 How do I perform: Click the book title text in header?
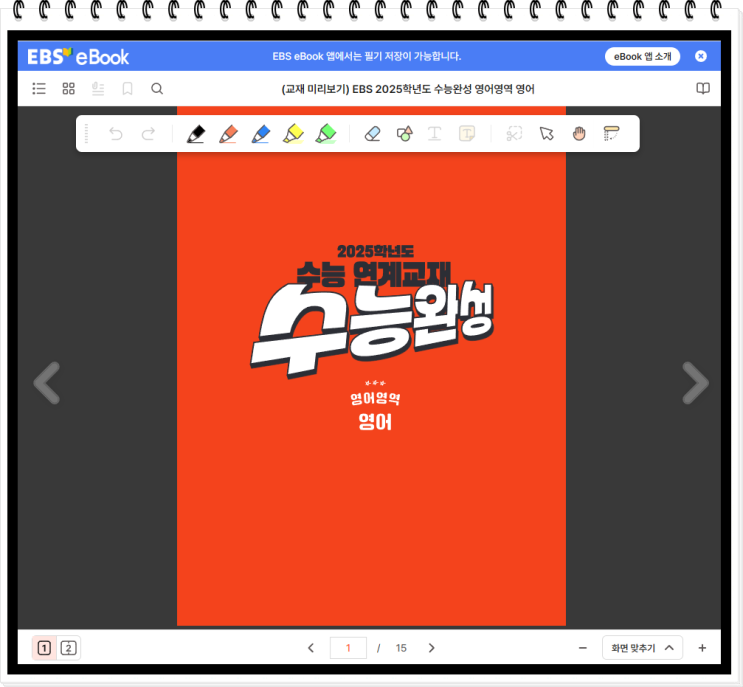tap(408, 89)
